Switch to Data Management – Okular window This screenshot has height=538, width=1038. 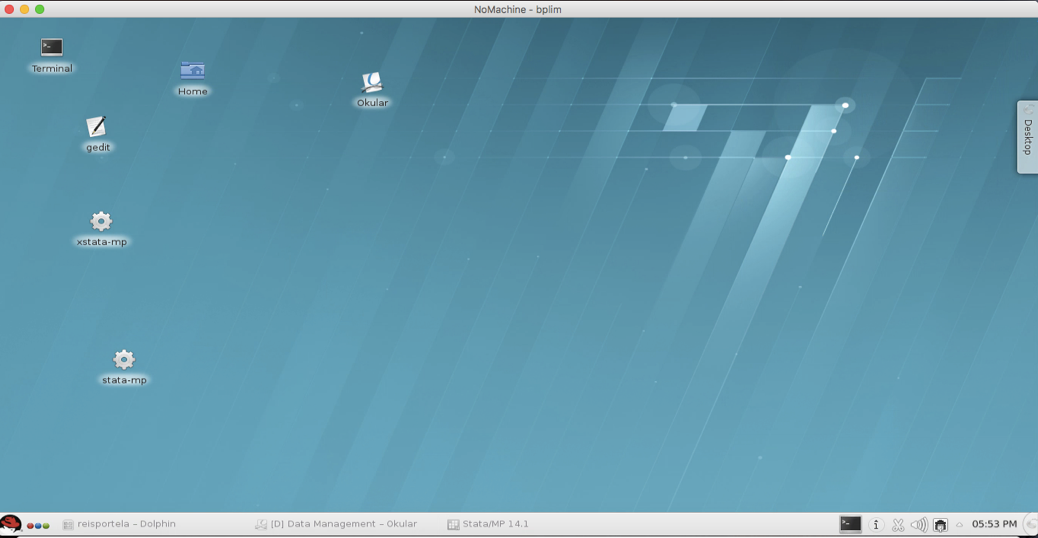[x=336, y=524]
